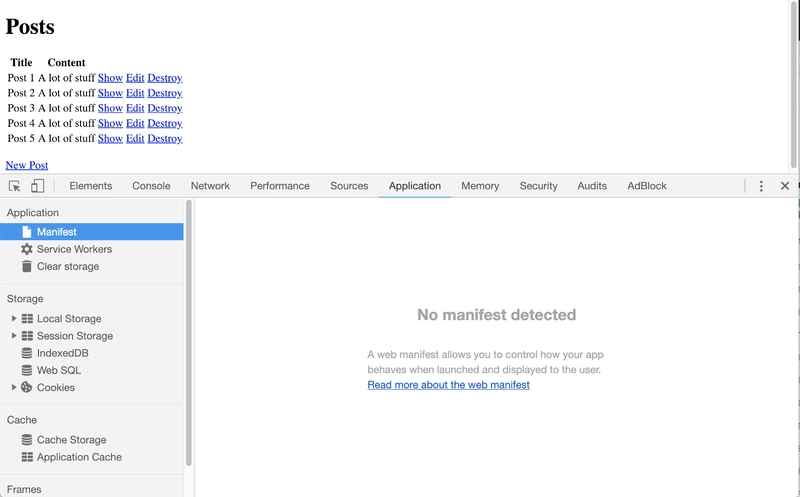Click the 'Title' column header
This screenshot has width=800, height=497.
pyautogui.click(x=21, y=62)
